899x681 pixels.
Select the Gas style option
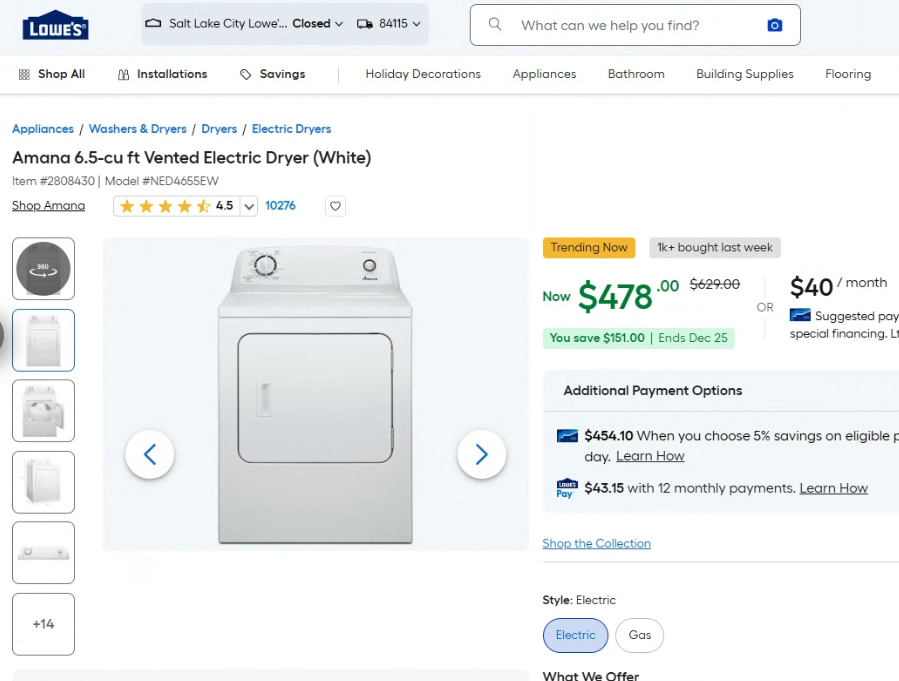point(639,635)
